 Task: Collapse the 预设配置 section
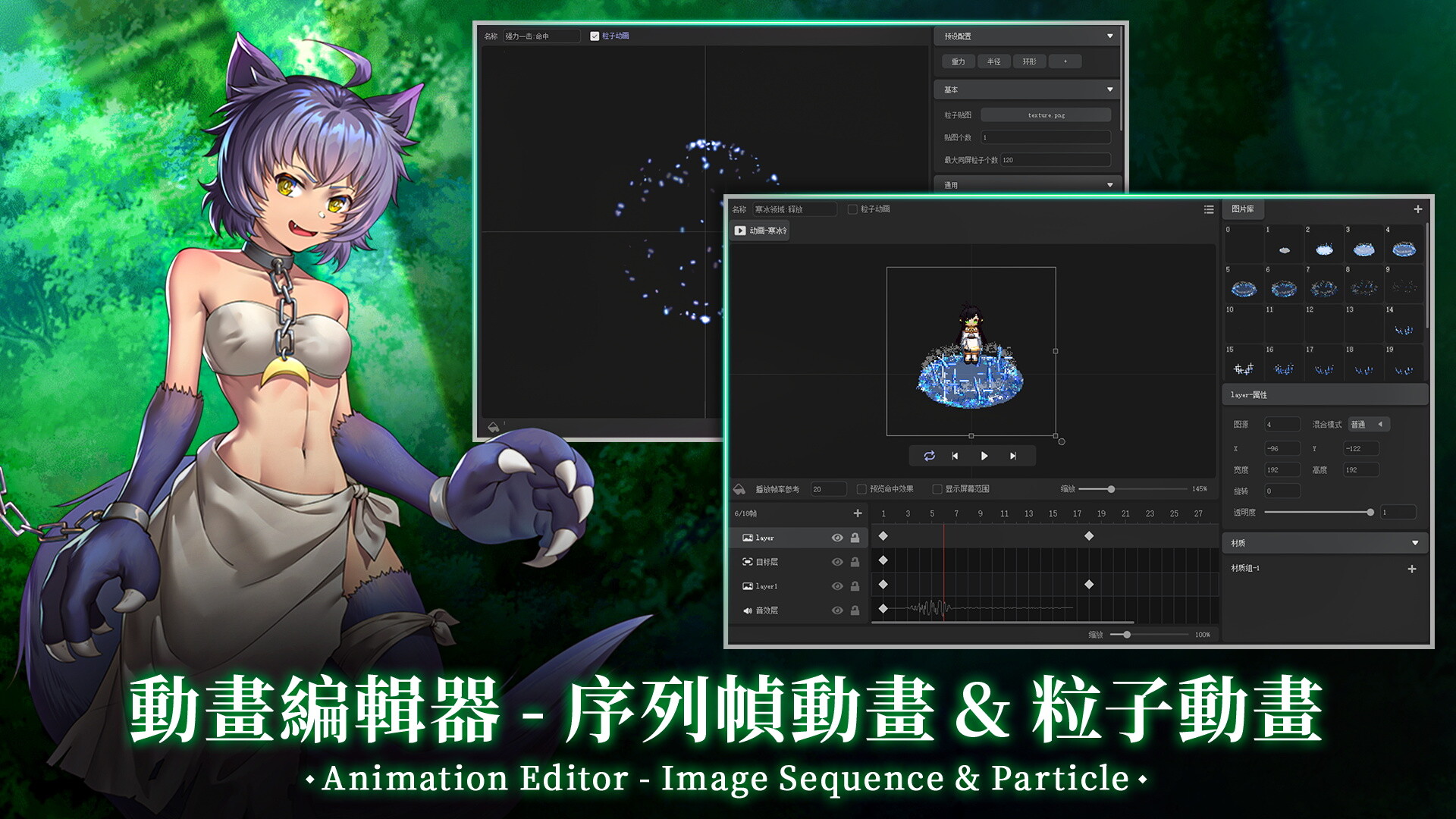[1109, 36]
